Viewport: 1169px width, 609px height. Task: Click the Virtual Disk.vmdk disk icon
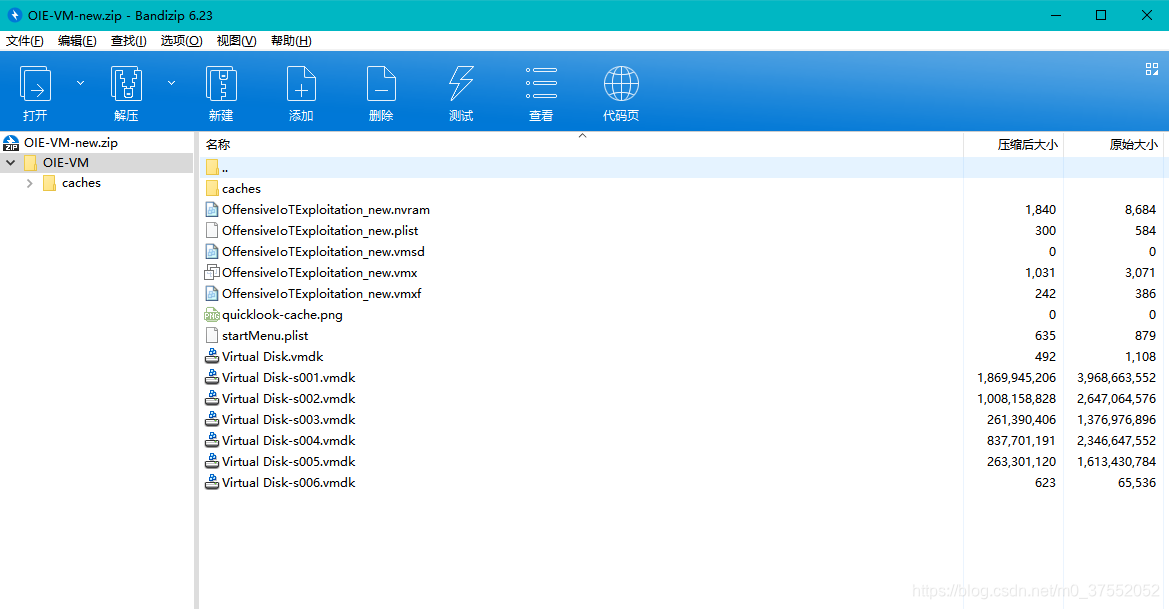212,356
